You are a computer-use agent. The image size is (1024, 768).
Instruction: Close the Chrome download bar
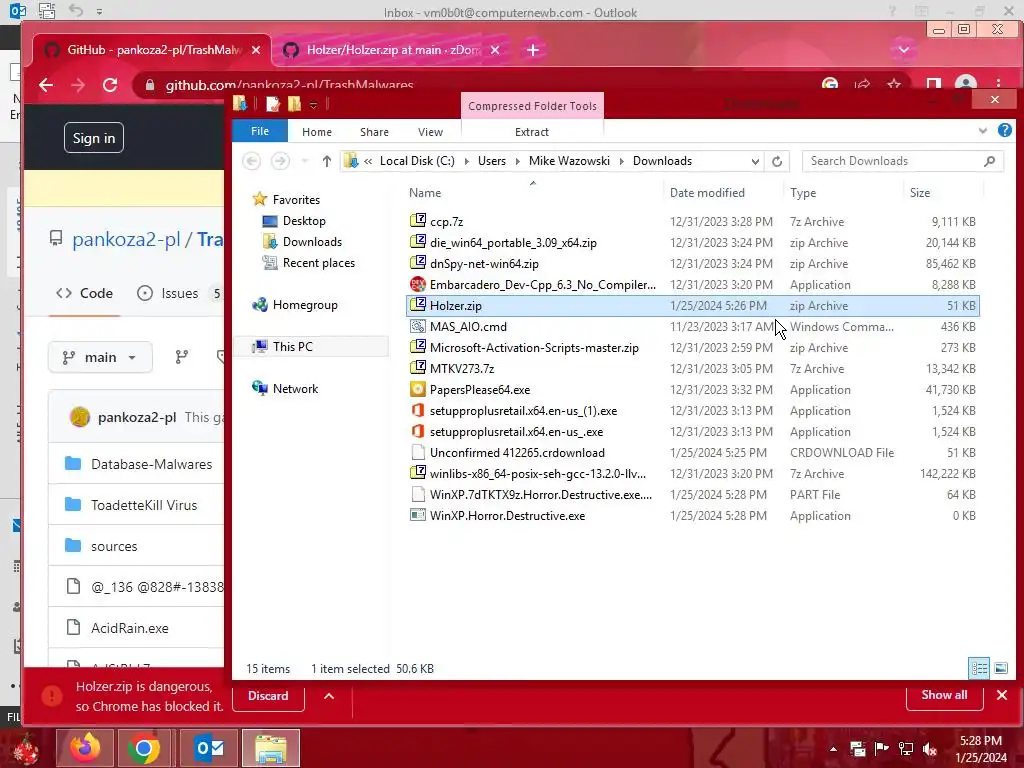tap(1002, 695)
